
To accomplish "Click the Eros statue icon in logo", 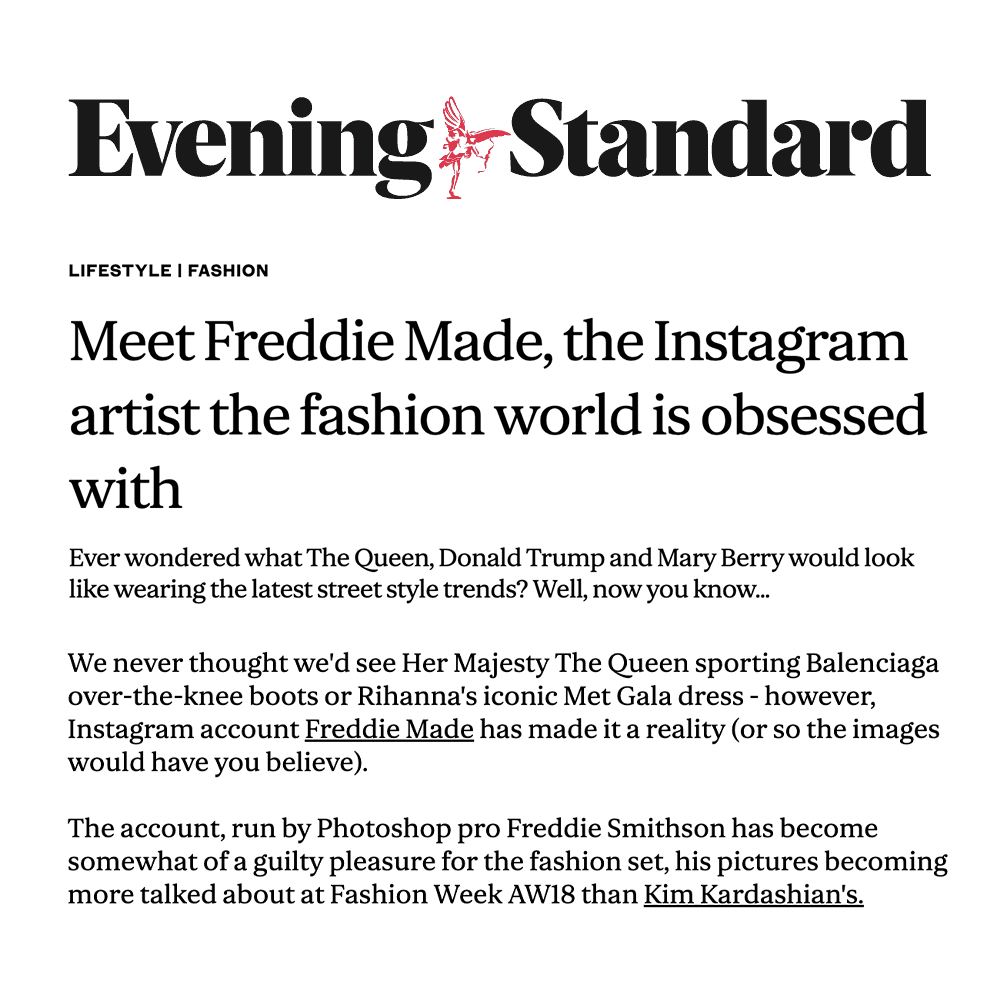I will [x=468, y=147].
